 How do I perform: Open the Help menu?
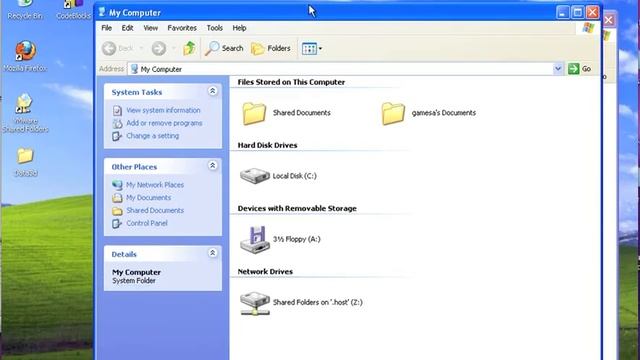239,28
